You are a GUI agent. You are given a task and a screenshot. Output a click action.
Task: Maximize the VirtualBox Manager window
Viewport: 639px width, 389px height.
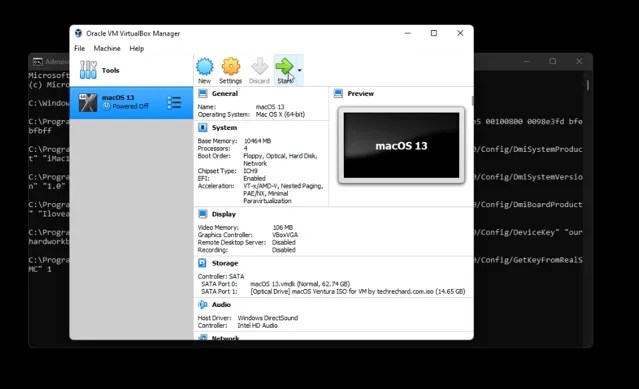pyautogui.click(x=434, y=33)
